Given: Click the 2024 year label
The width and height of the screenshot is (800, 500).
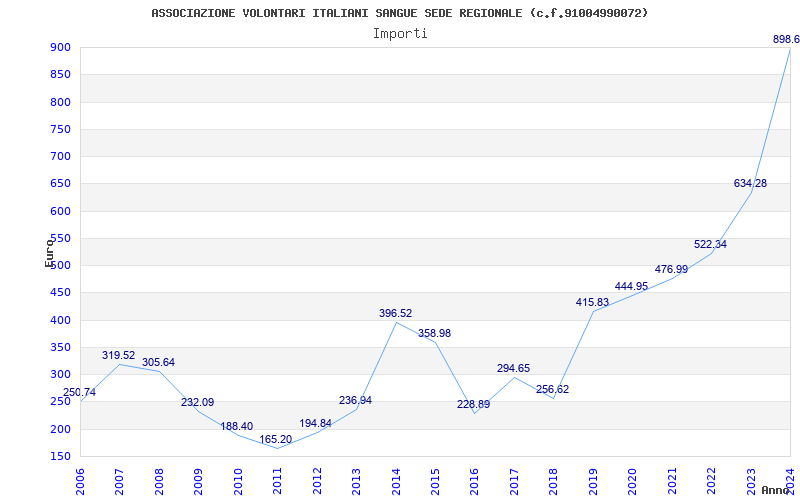Looking at the screenshot, I should (790, 482).
